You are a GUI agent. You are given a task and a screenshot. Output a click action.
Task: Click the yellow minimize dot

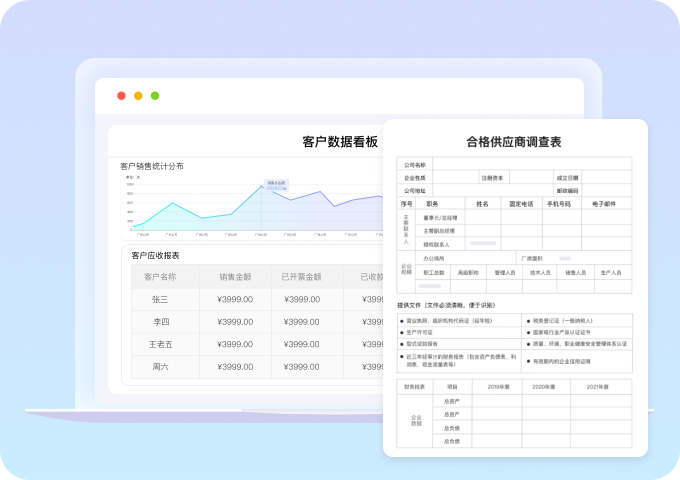(x=138, y=96)
